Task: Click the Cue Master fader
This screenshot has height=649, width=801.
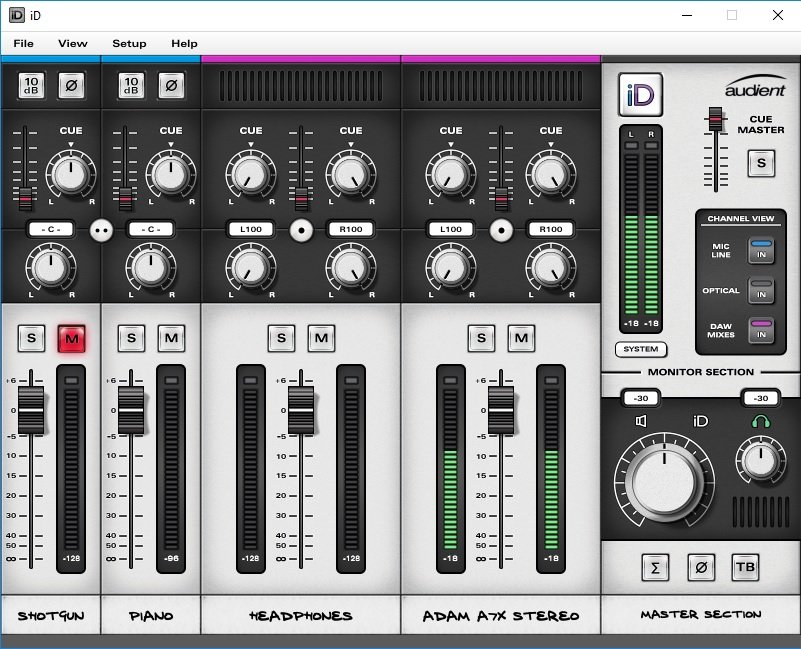Action: [715, 120]
